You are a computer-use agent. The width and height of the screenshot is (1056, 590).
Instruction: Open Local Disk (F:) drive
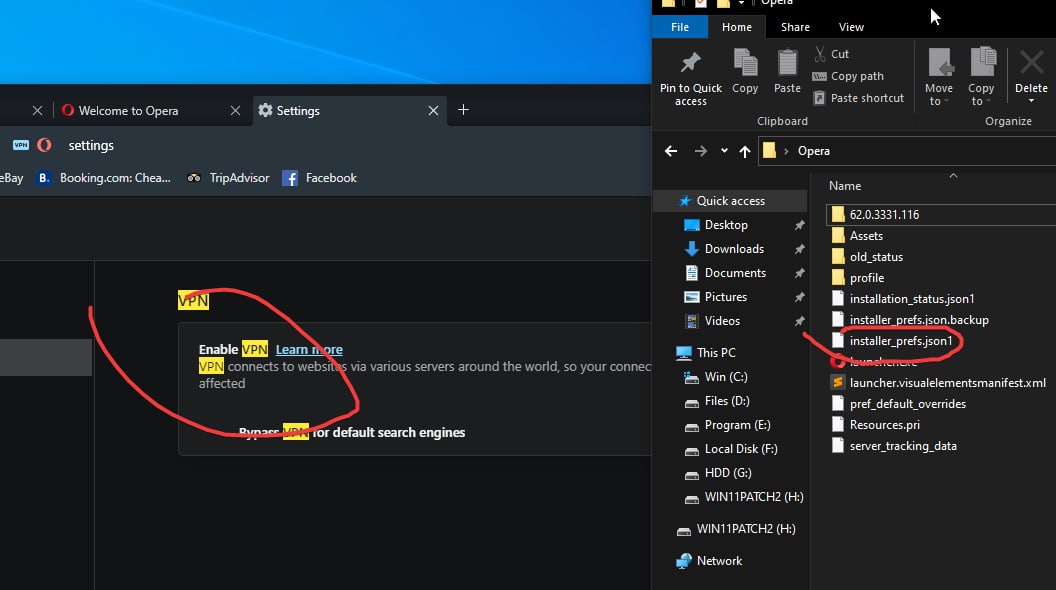(740, 449)
